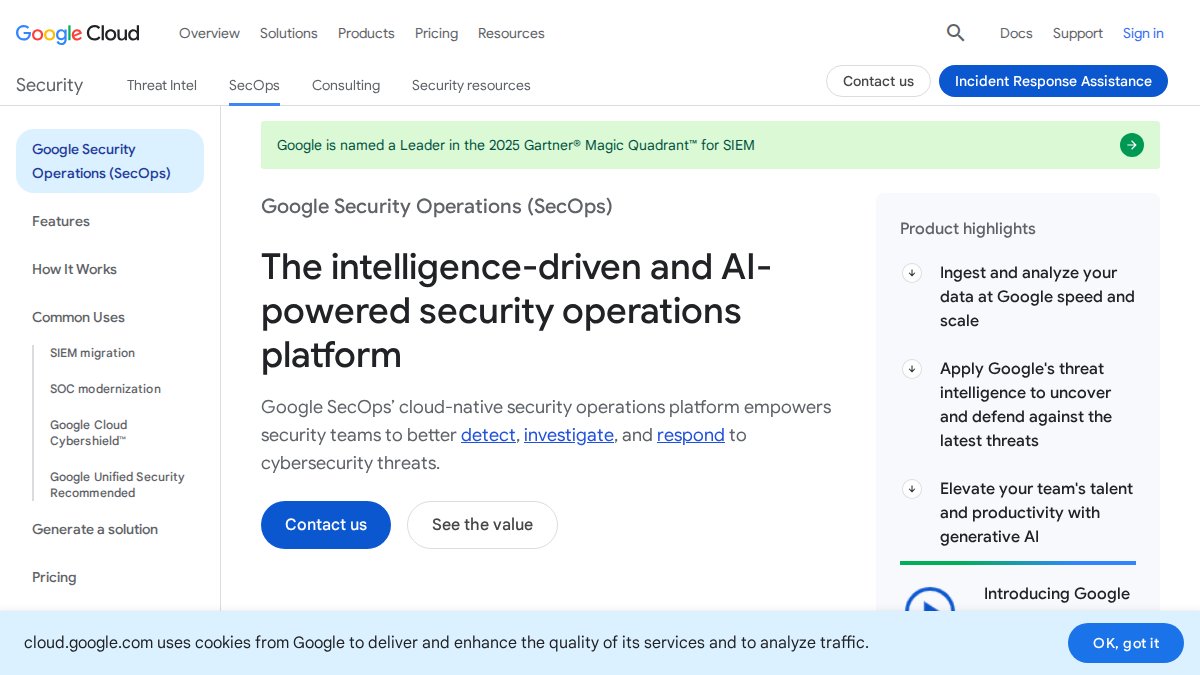Screen dimensions: 1200x675
Task: Click the 'See the value' button
Action: [x=482, y=525]
